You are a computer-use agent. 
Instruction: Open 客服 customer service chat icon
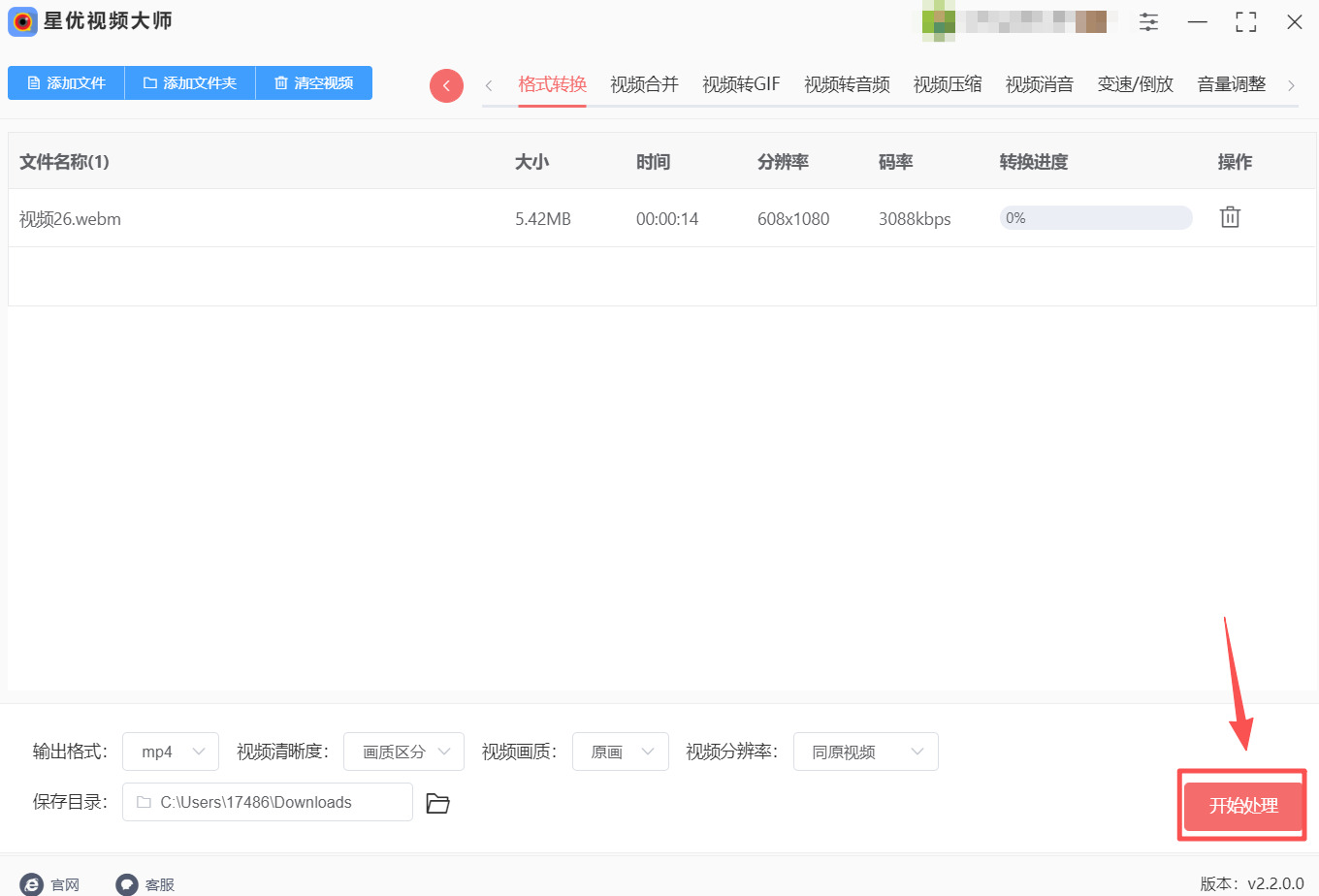coord(127,884)
